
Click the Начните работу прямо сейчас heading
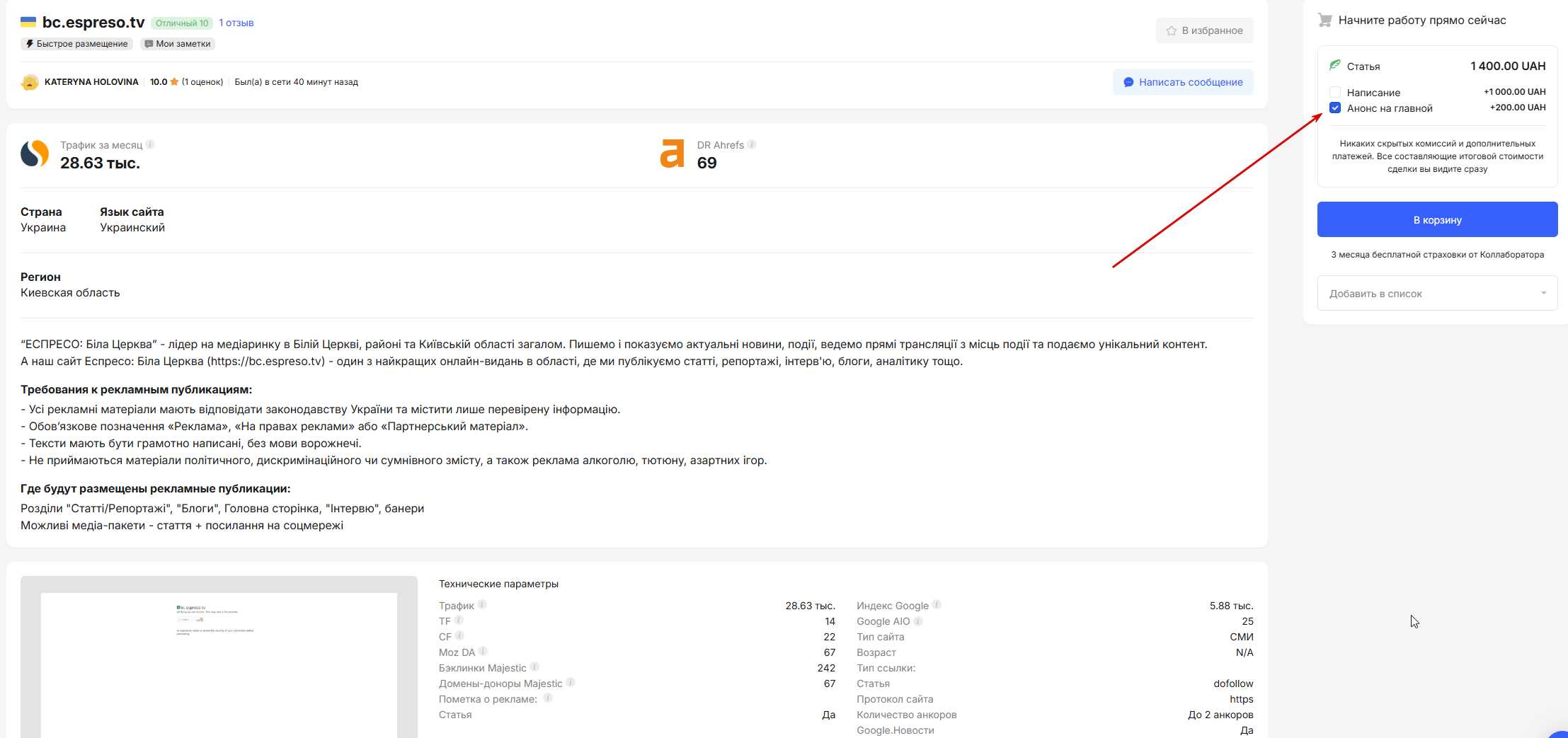tap(1421, 21)
